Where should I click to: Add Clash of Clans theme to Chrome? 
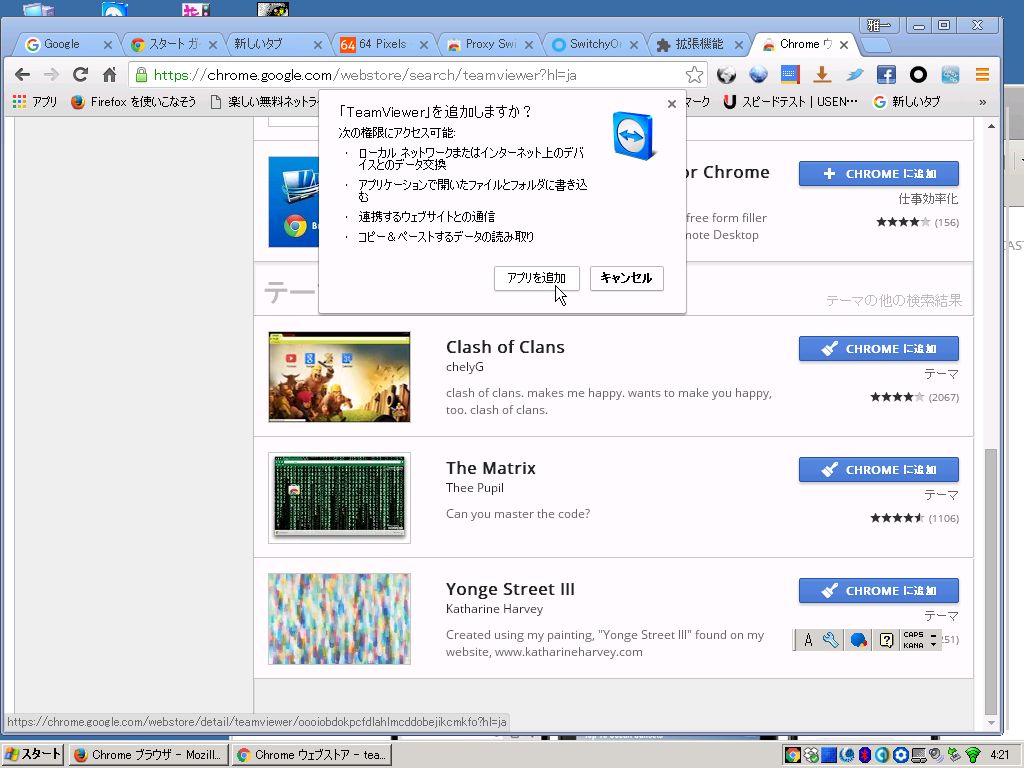pos(878,349)
